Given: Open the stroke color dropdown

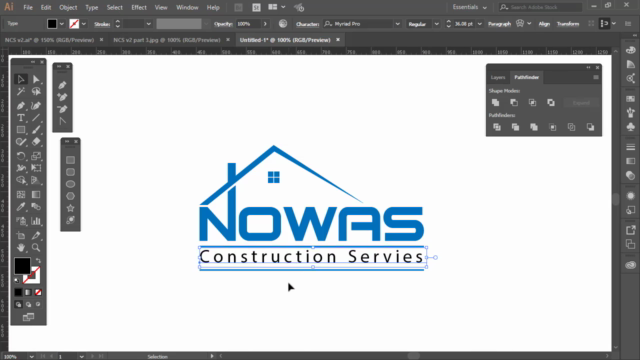Looking at the screenshot, I should [x=84, y=24].
